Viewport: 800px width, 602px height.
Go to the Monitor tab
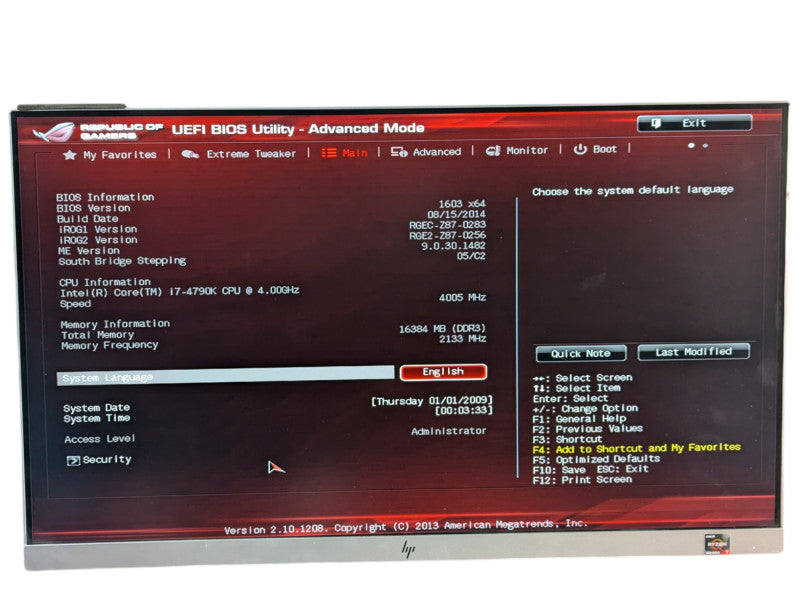pos(516,150)
